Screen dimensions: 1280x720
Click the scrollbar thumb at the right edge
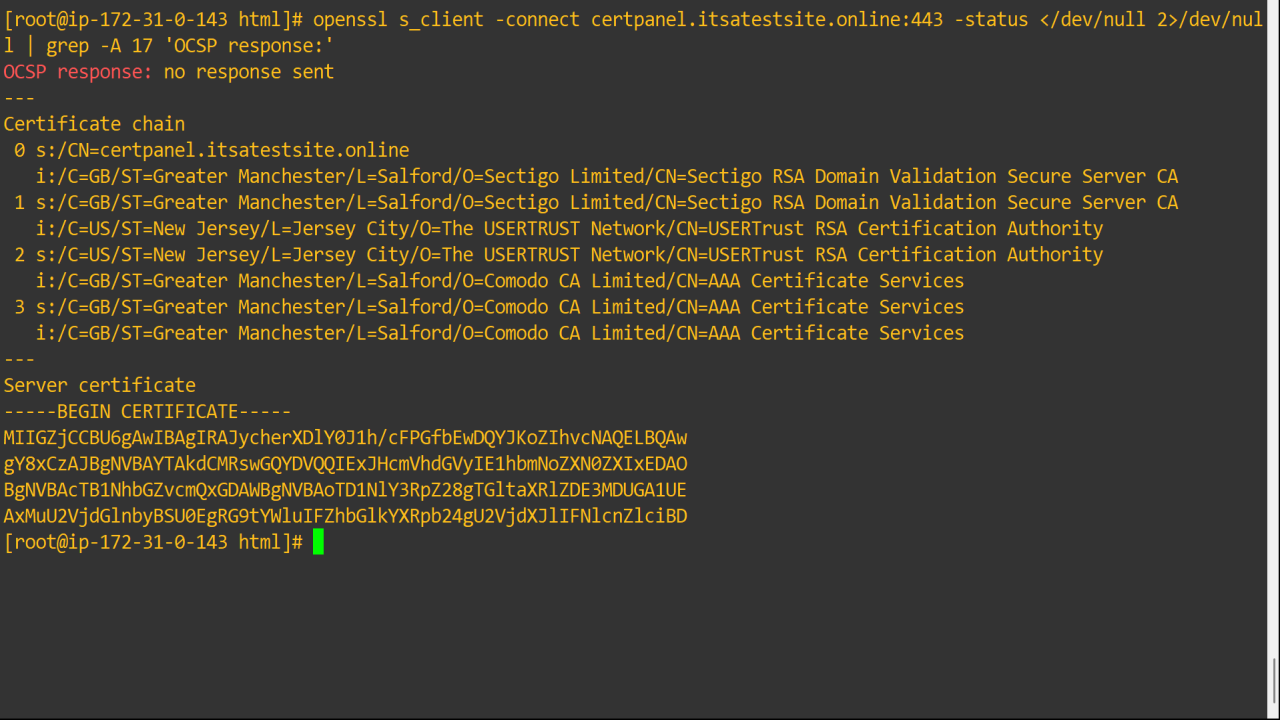coord(1274,682)
